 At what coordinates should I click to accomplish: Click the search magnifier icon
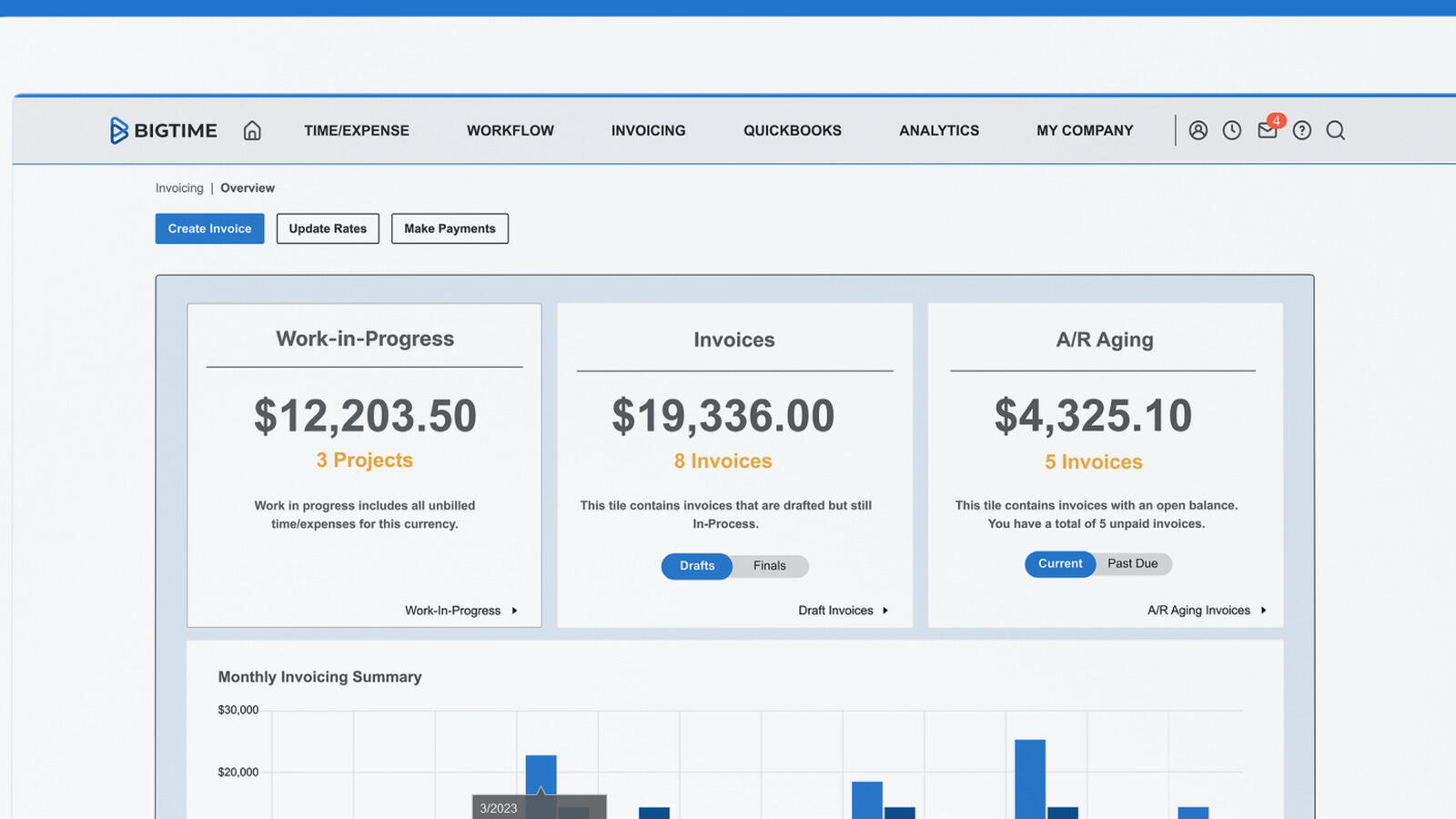pos(1336,130)
